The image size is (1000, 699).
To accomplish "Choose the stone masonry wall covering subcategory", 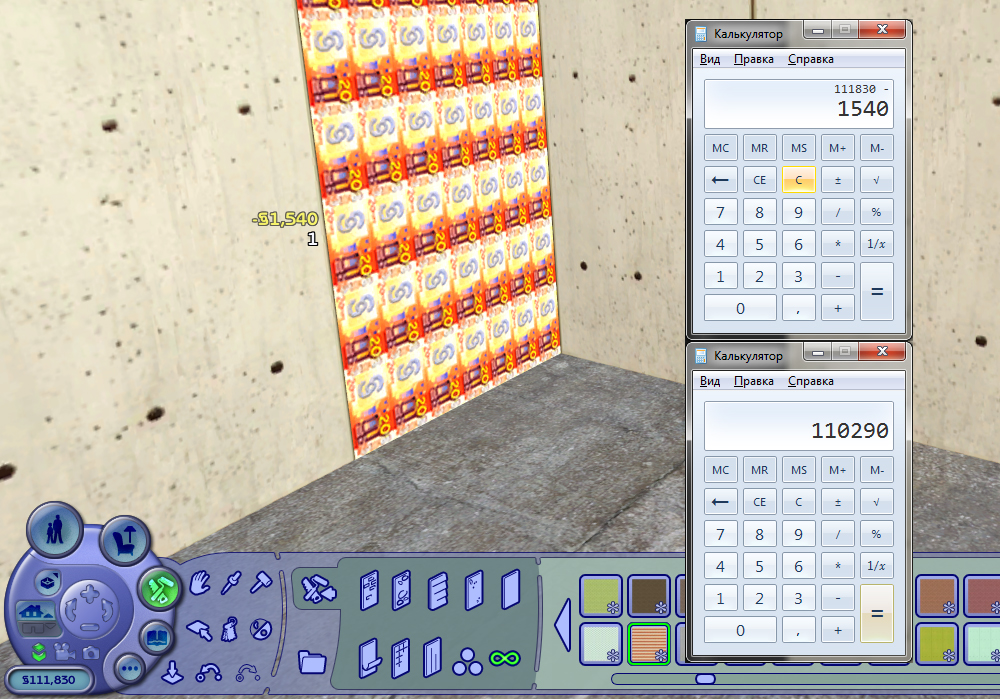I will [x=402, y=591].
